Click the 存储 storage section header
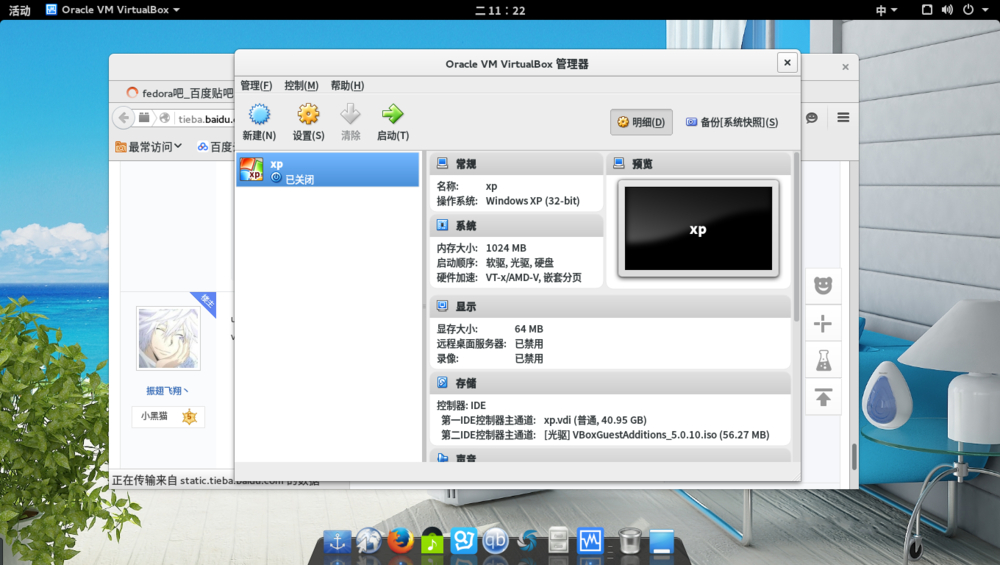Viewport: 1000px width, 565px height. pyautogui.click(x=610, y=383)
